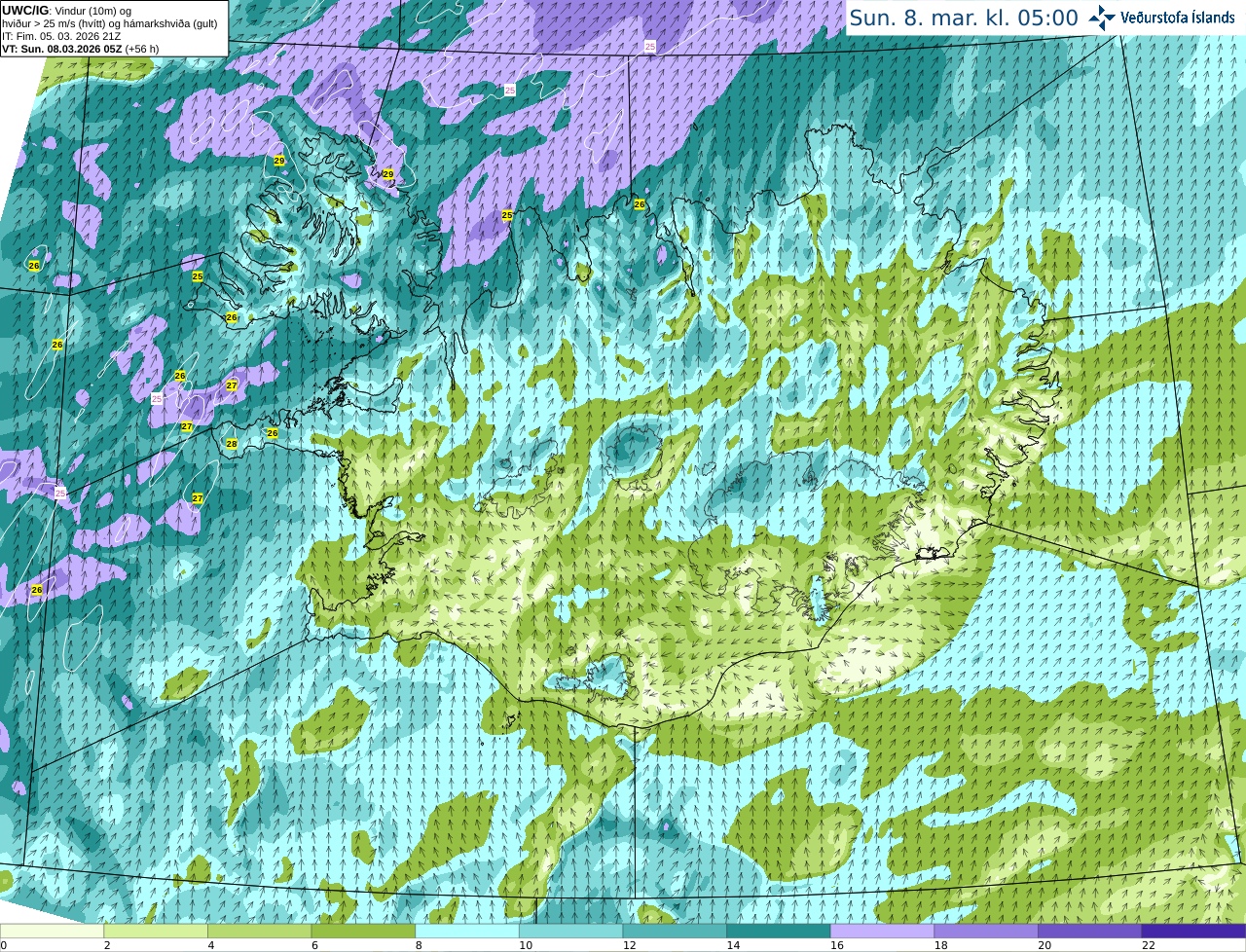Click the legend scale value 12
The height and width of the screenshot is (952, 1246).
point(629,945)
